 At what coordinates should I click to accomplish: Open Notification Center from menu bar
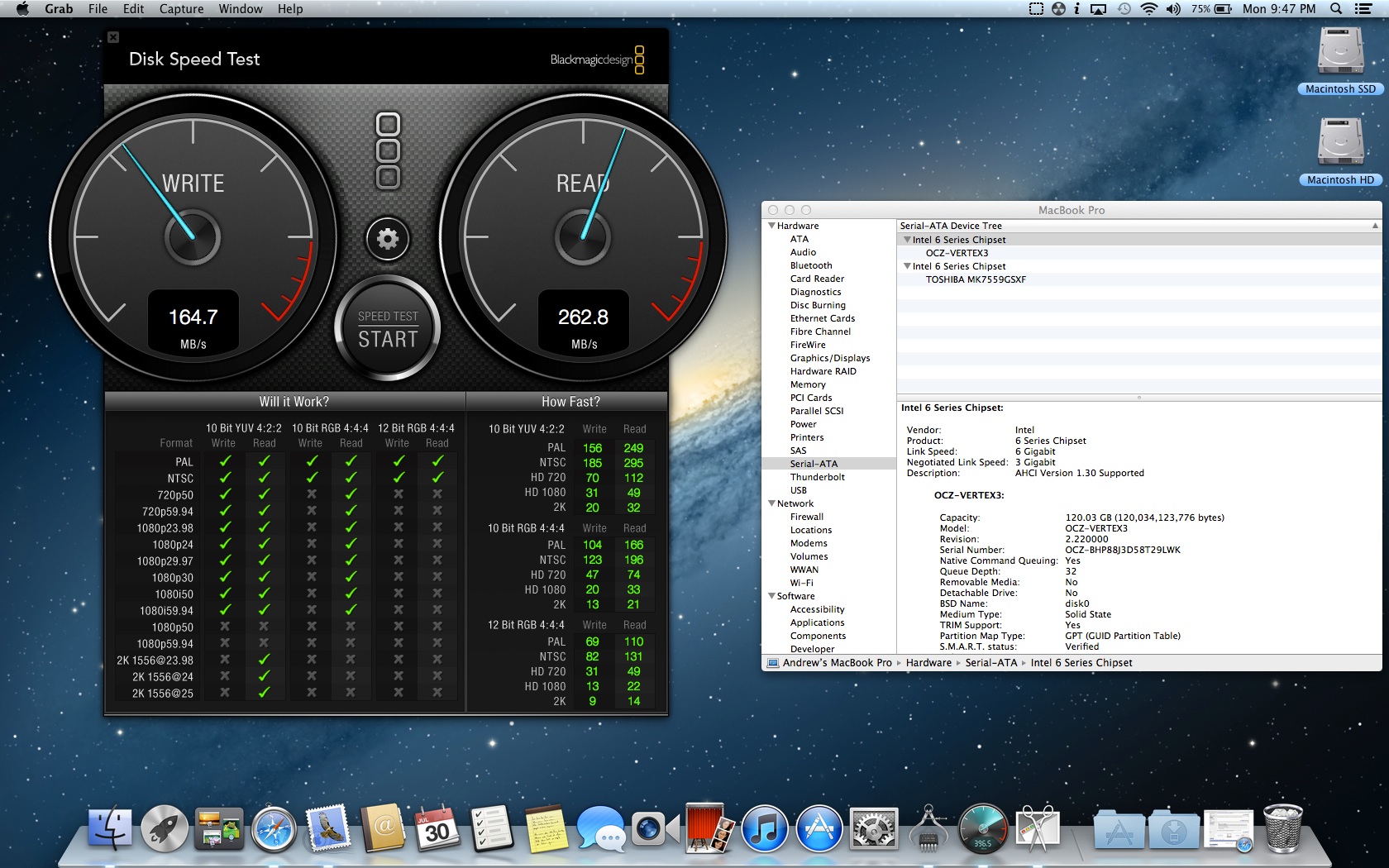[1363, 9]
